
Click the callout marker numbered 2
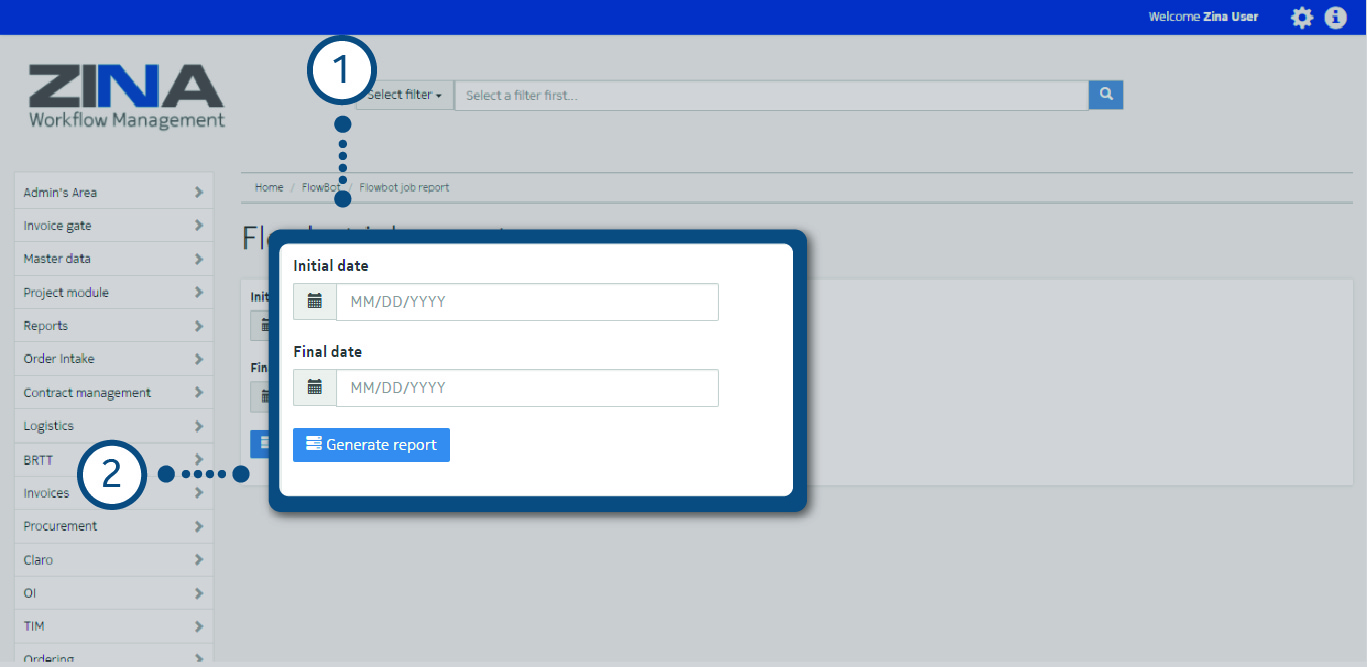pyautogui.click(x=111, y=473)
